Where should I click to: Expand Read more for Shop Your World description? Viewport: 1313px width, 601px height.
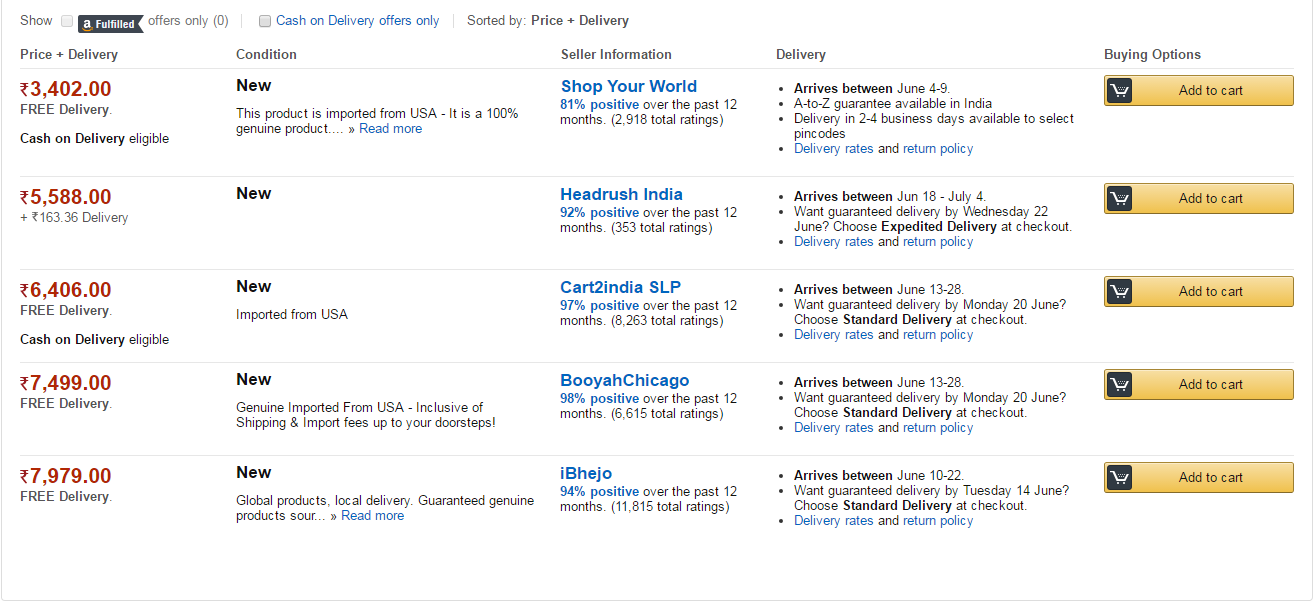(390, 129)
